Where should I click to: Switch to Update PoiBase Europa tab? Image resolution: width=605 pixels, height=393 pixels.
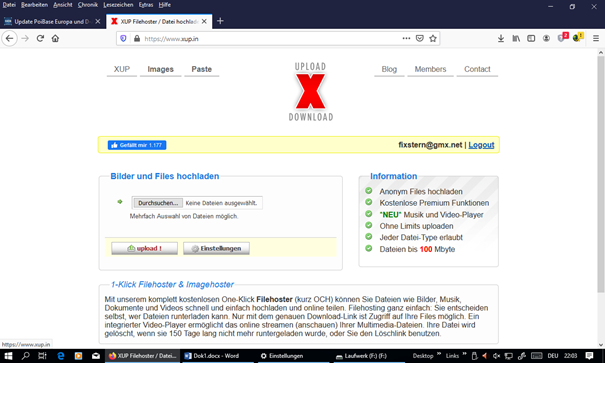(x=52, y=22)
